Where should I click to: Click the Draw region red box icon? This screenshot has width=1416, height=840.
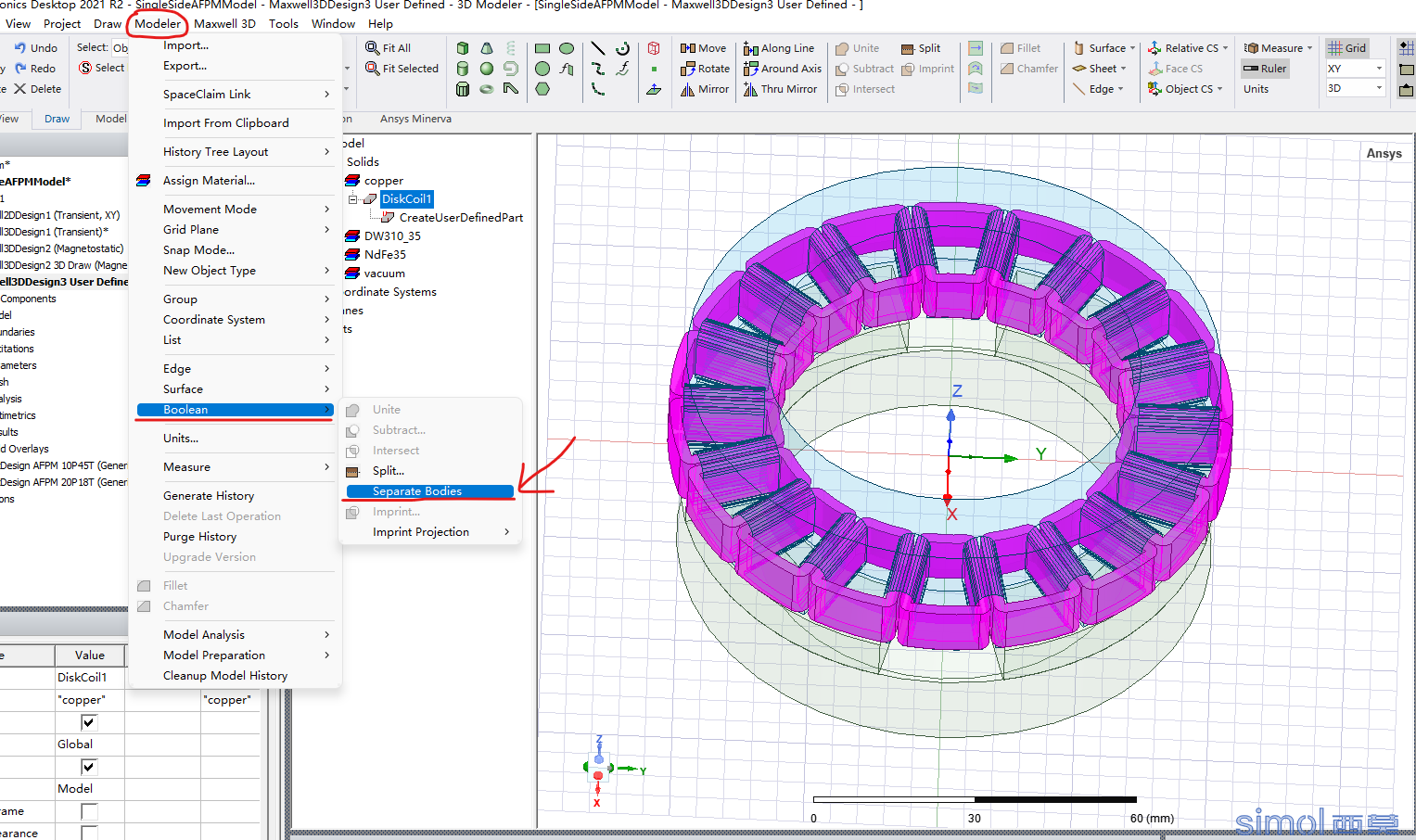point(654,48)
